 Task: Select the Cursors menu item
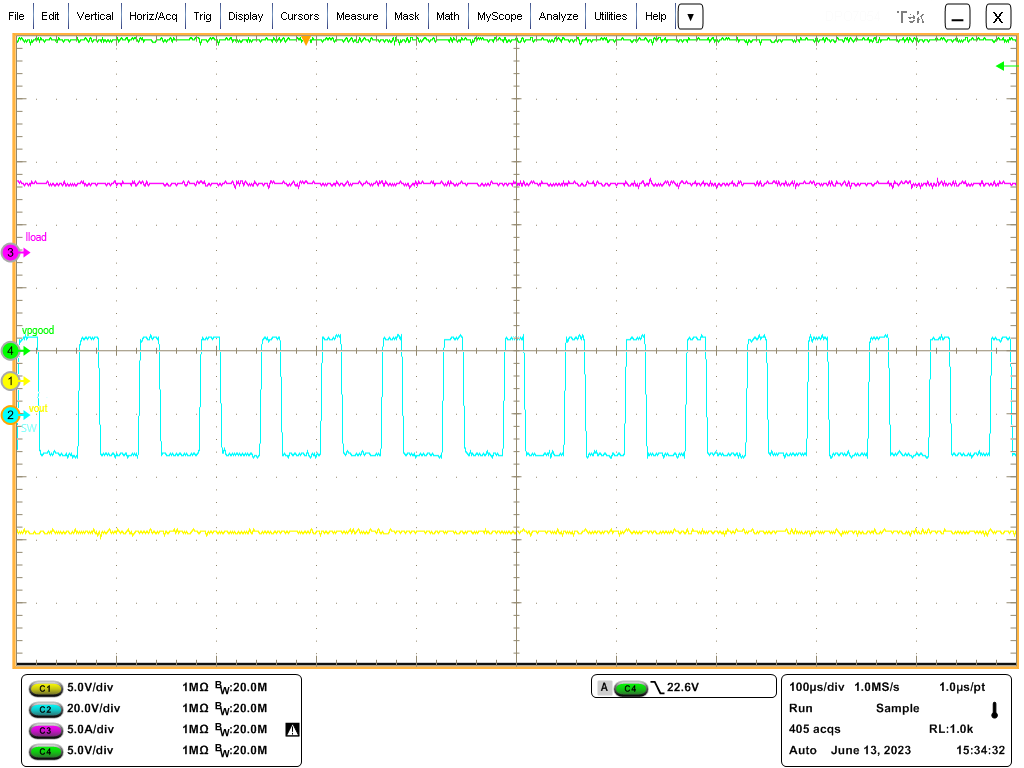click(300, 16)
